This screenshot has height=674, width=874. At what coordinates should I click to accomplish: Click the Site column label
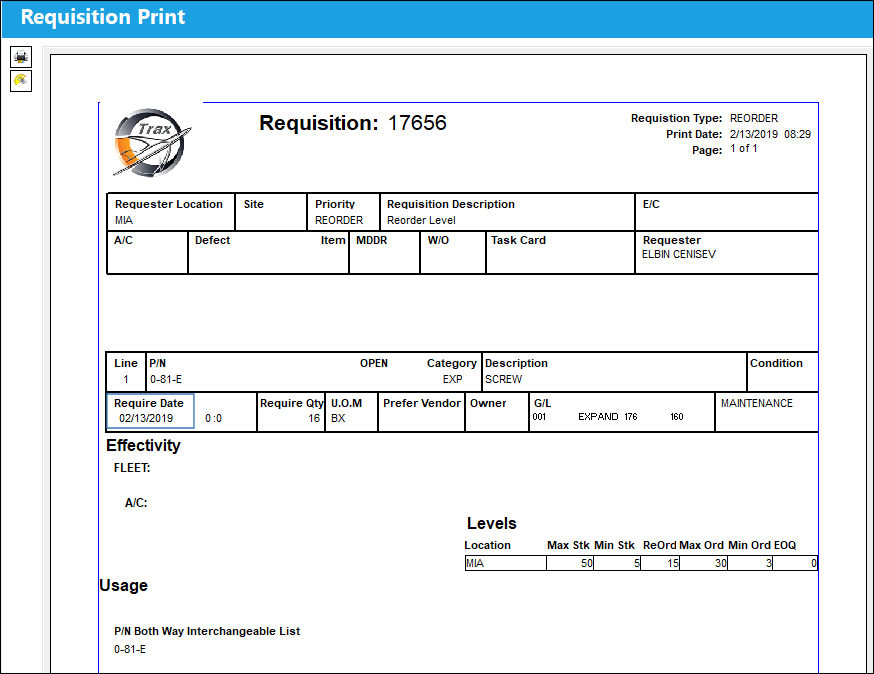(x=254, y=204)
